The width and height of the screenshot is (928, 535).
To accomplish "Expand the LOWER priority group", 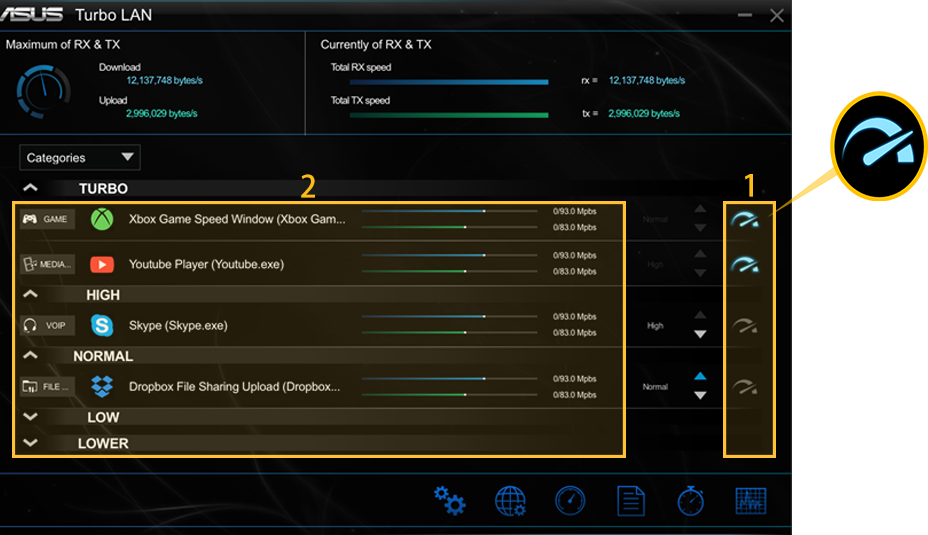I will pos(30,443).
